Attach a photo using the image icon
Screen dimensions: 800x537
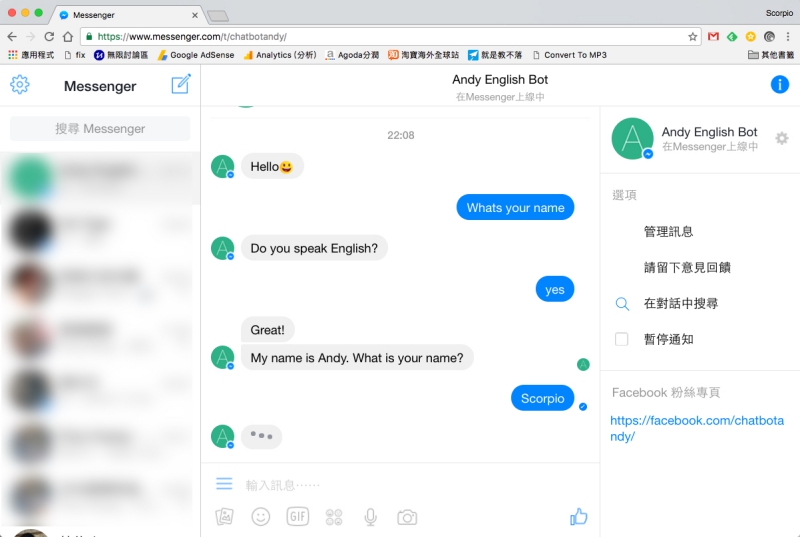[224, 517]
